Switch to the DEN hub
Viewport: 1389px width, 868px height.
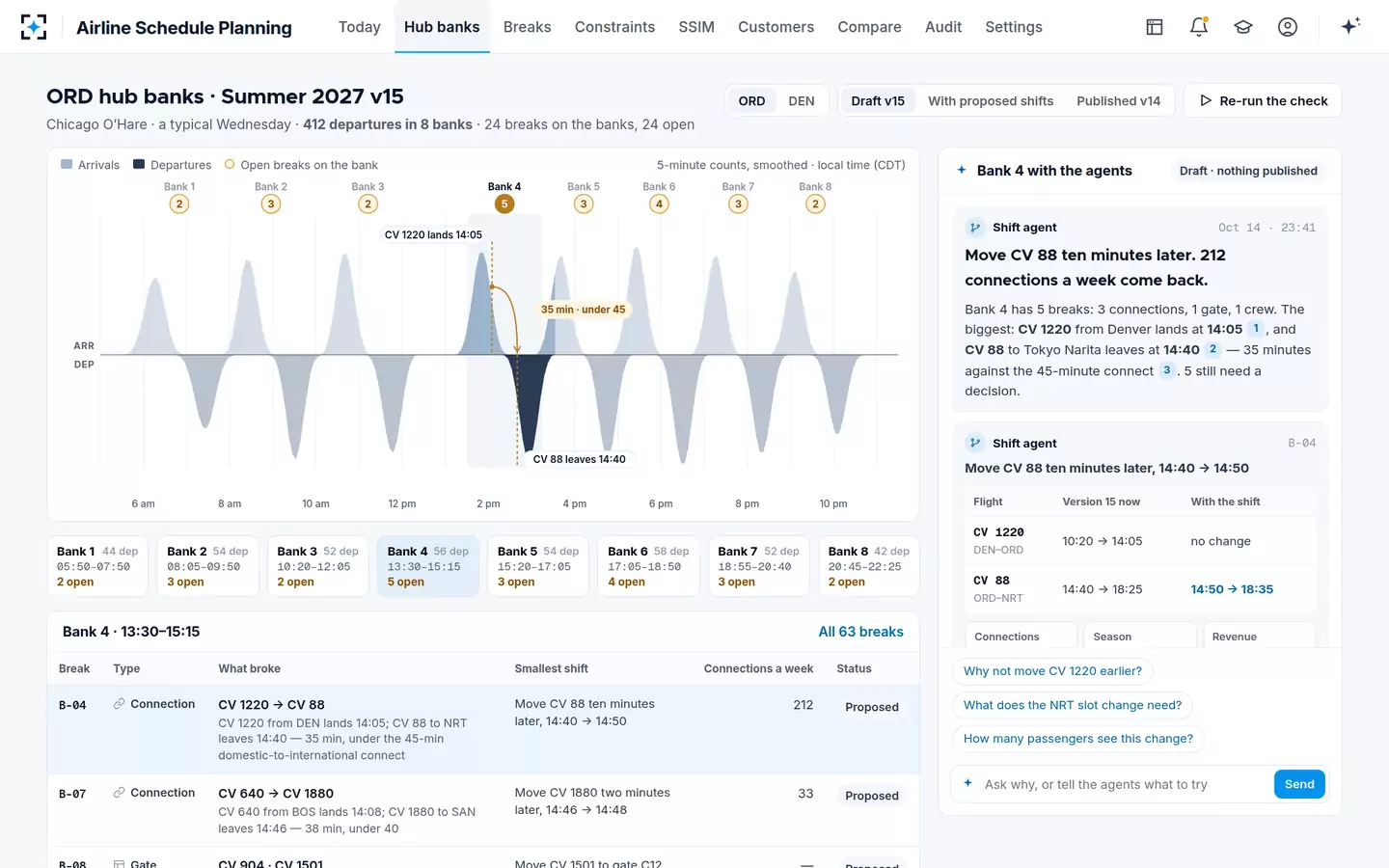802,101
